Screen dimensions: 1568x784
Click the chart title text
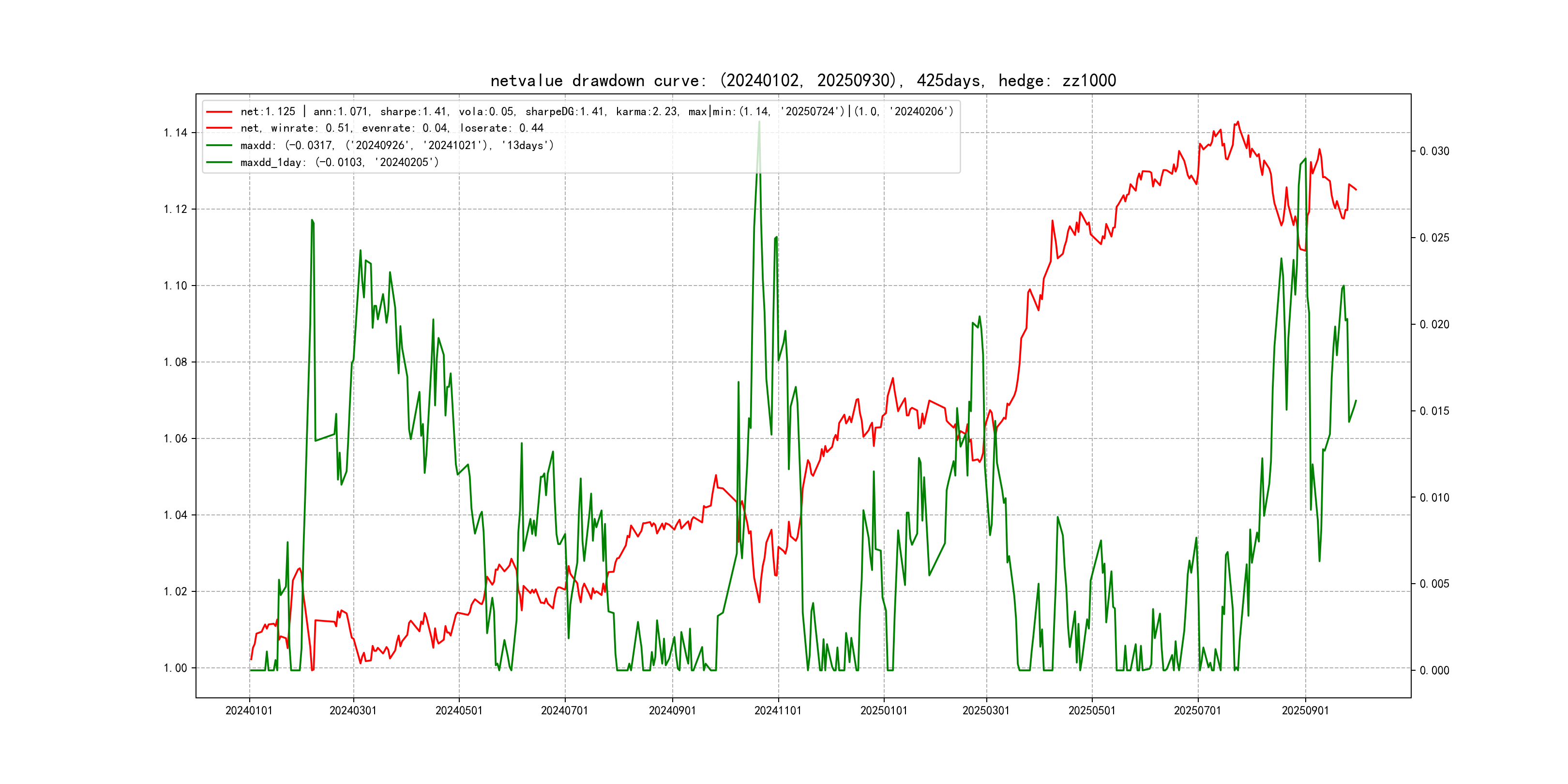pyautogui.click(x=803, y=80)
